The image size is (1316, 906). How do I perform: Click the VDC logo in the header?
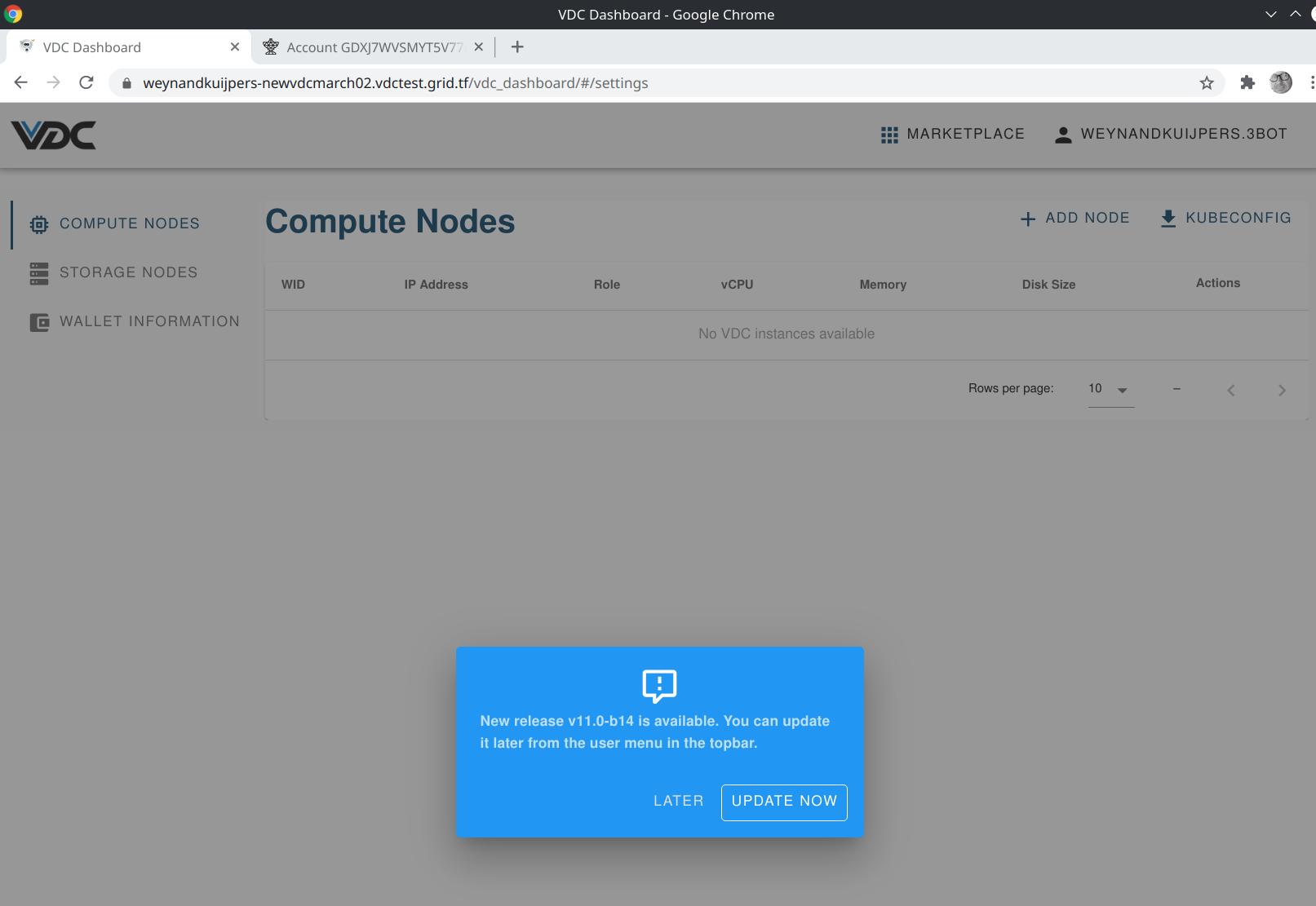[x=52, y=135]
